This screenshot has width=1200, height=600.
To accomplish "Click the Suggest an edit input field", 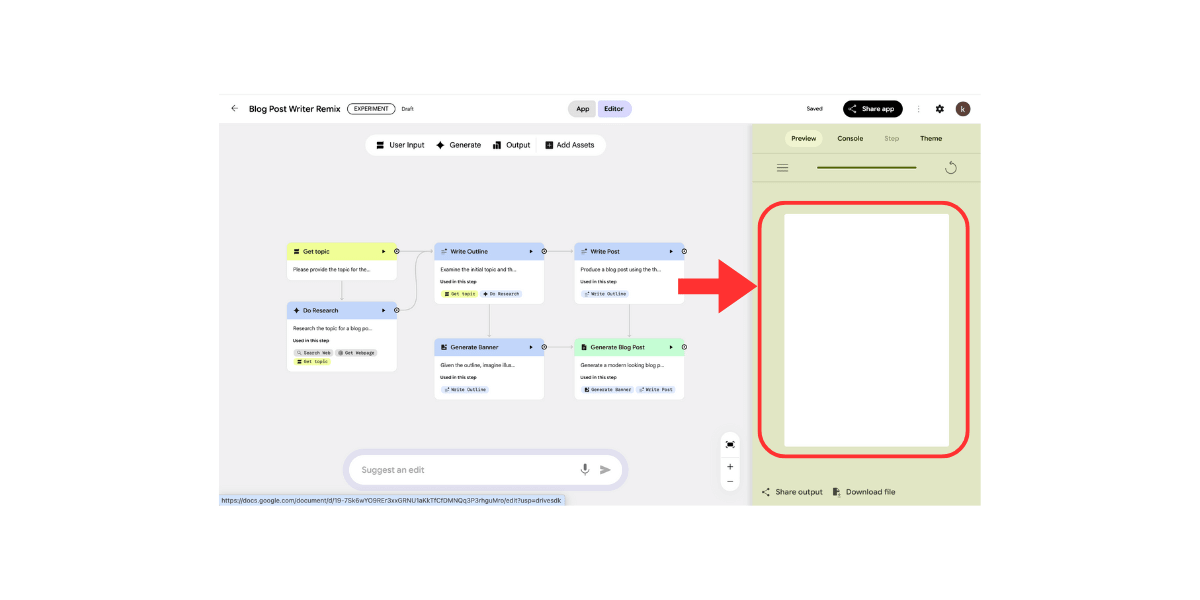I will click(460, 470).
